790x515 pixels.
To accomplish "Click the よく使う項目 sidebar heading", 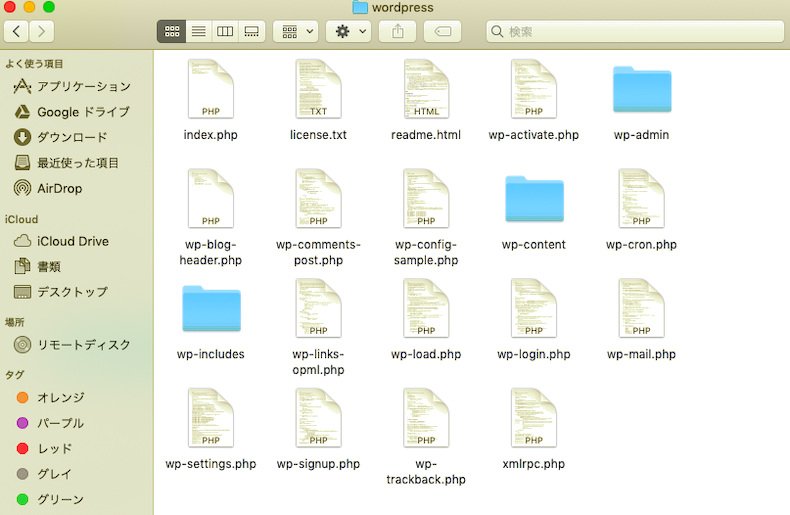I will tap(34, 64).
